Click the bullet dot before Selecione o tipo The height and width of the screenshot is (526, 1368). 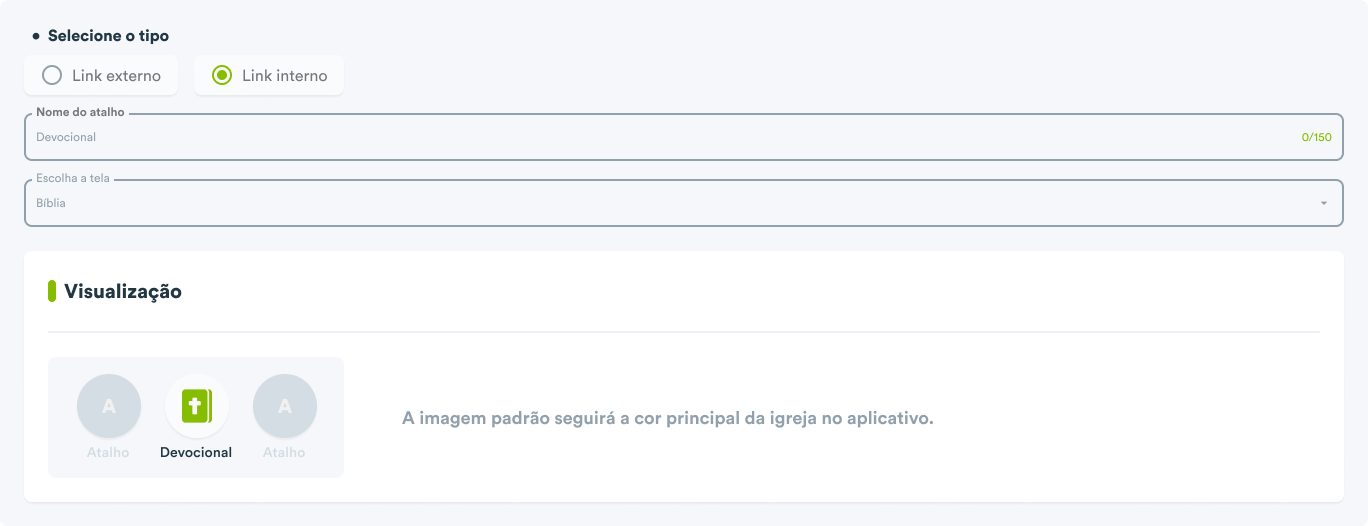(x=36, y=36)
